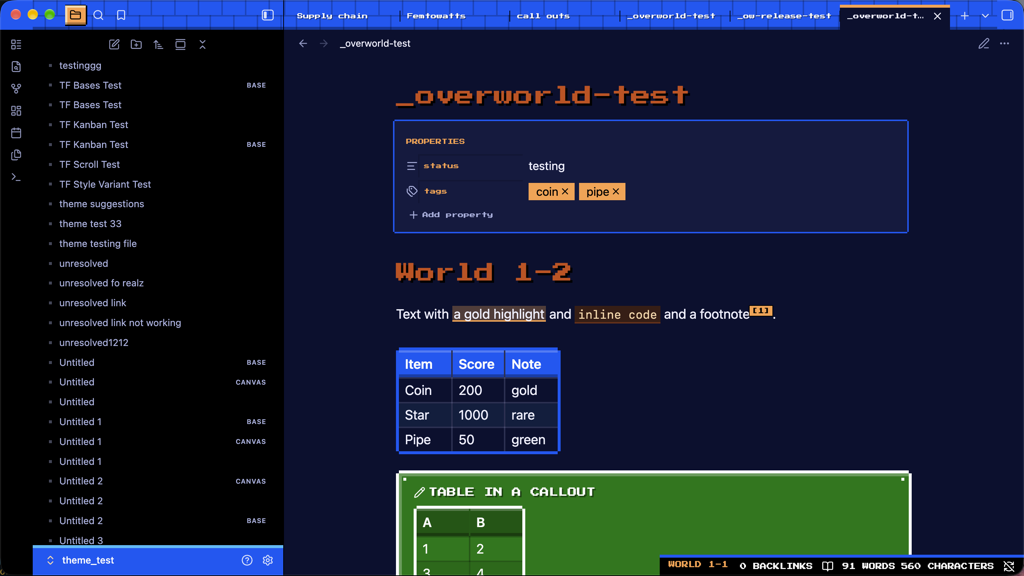
Task: Edit the status value testing
Action: [x=547, y=166]
